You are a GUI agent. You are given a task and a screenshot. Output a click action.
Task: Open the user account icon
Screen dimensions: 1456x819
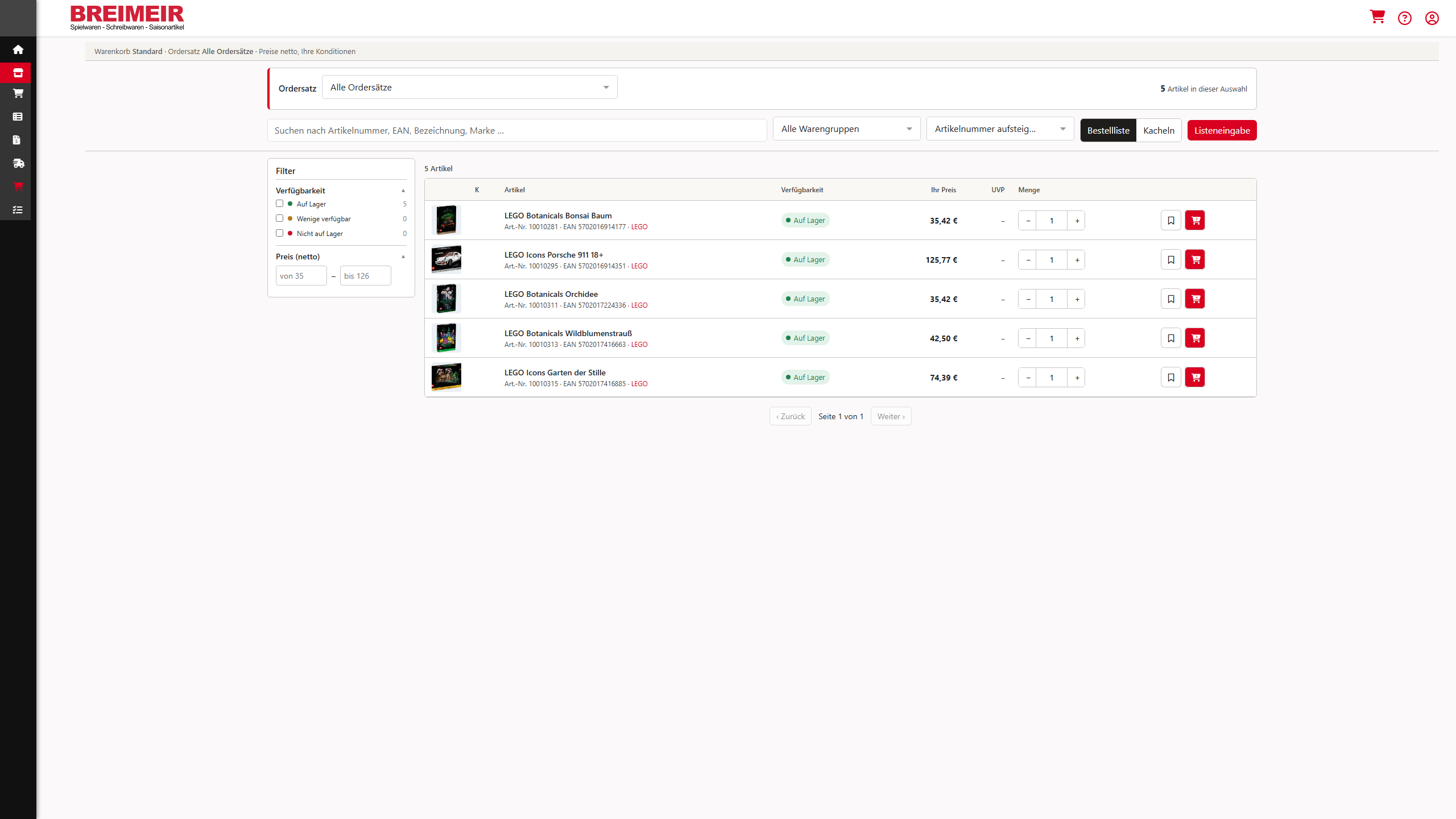pyautogui.click(x=1432, y=18)
